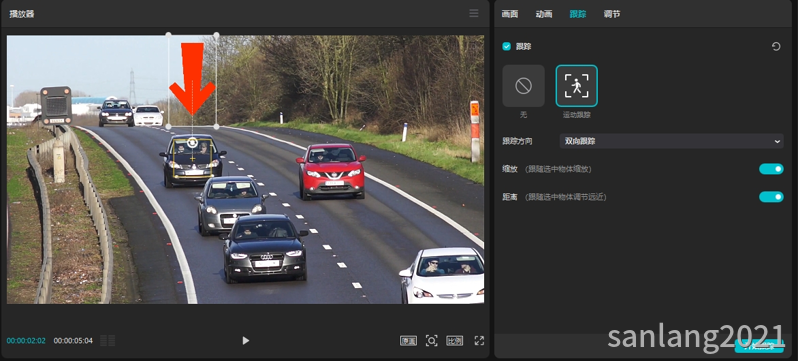Viewport: 798px width, 361px height.
Task: Uncheck the 跟踪 tracking checkbox
Action: coord(506,46)
